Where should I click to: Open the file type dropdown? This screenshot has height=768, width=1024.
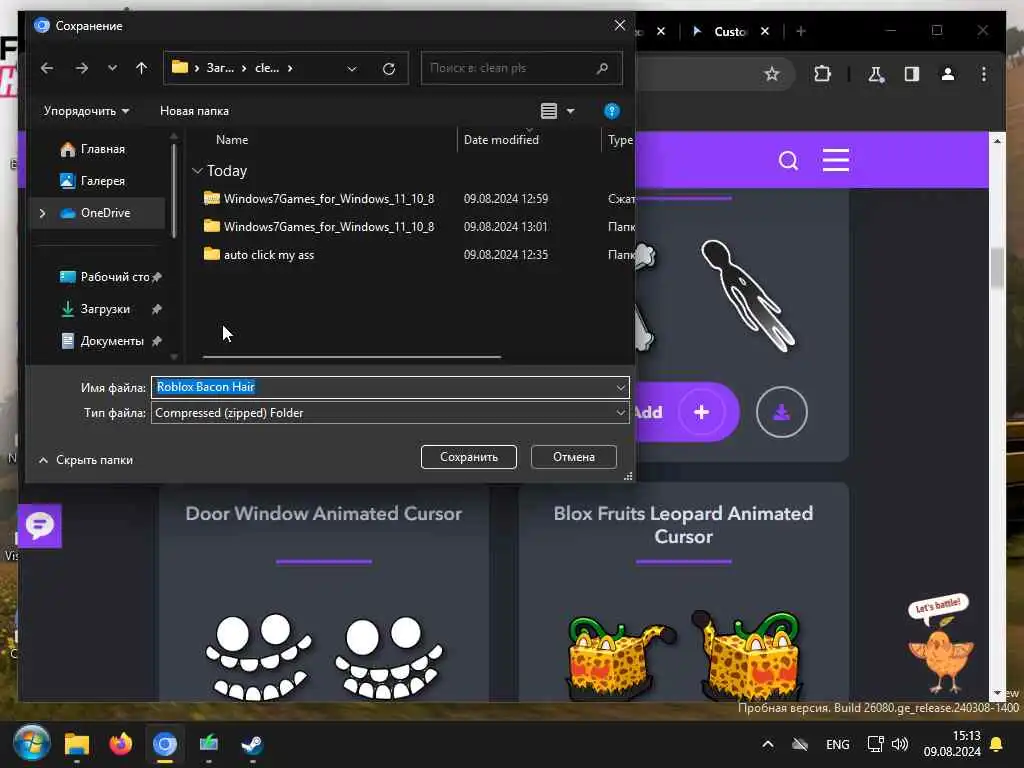click(x=390, y=413)
